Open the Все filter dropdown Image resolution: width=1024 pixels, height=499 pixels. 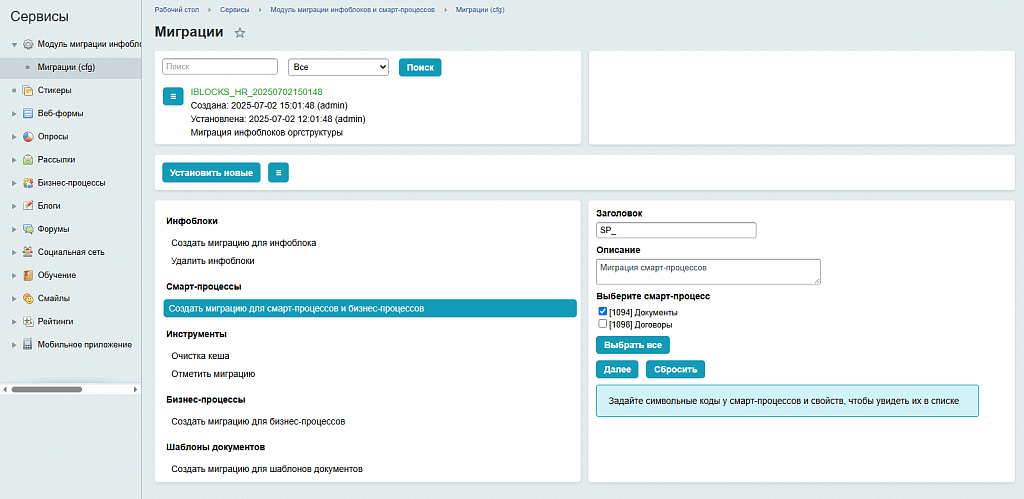pyautogui.click(x=338, y=67)
